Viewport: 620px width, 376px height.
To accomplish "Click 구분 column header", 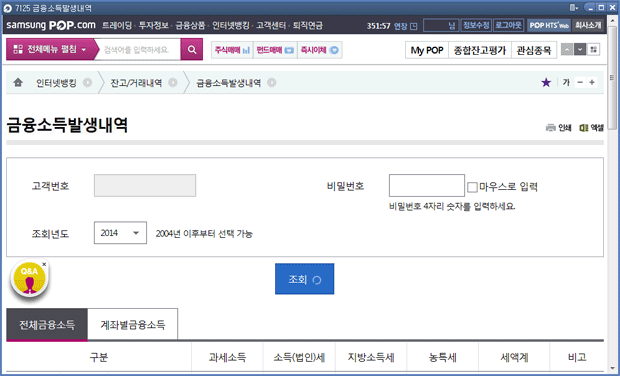I will [99, 357].
